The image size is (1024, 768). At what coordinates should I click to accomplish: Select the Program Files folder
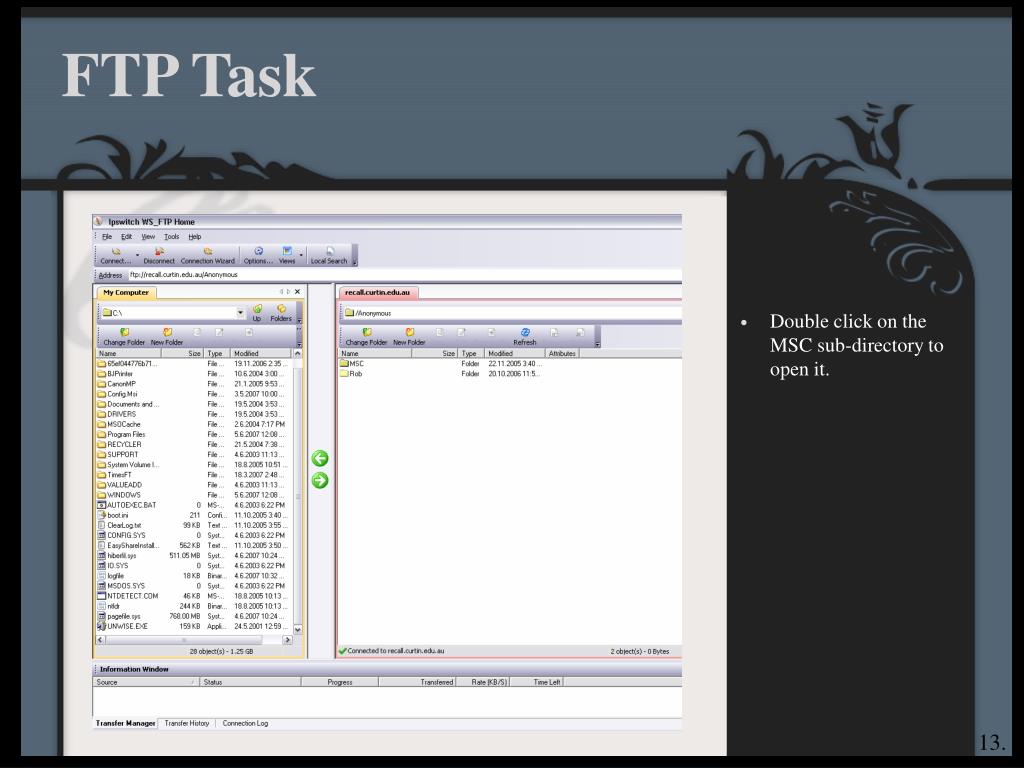tap(121, 434)
